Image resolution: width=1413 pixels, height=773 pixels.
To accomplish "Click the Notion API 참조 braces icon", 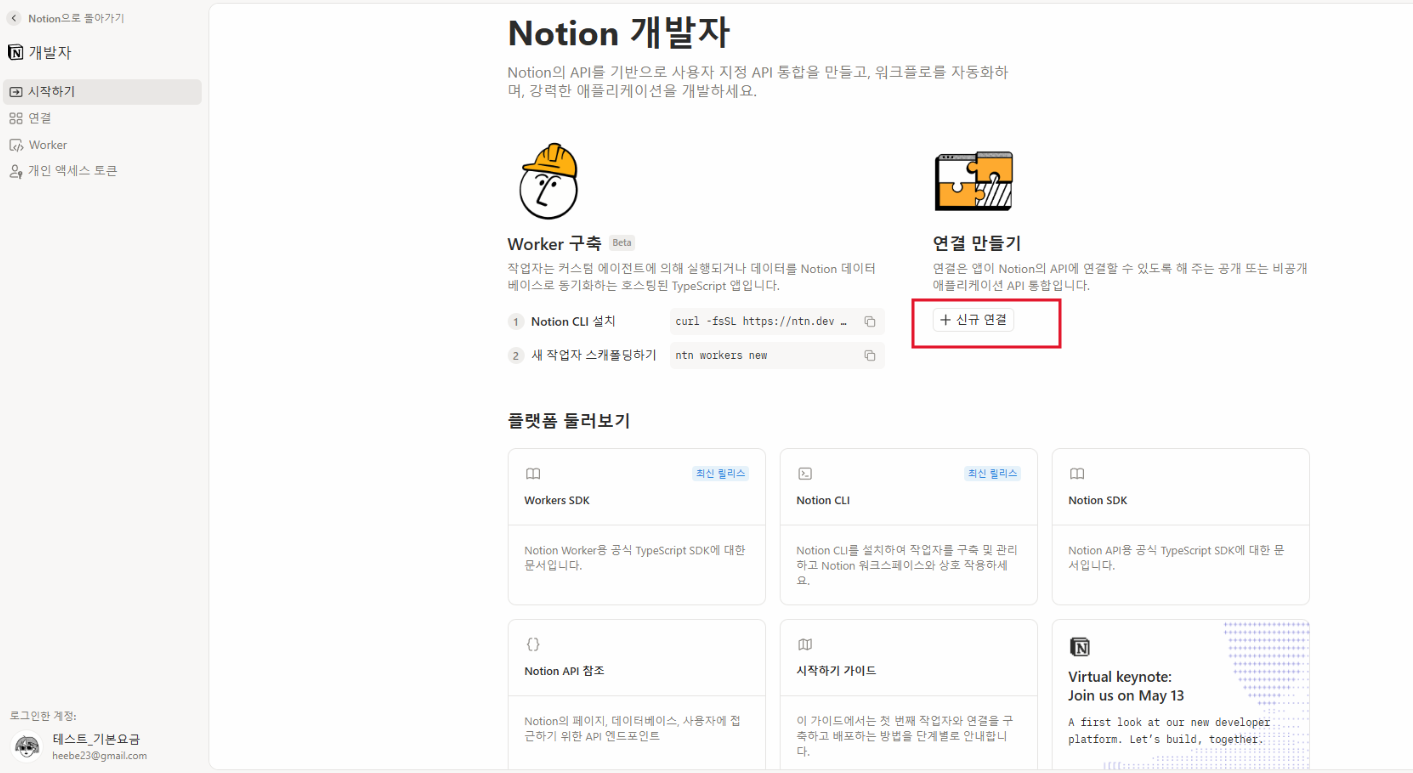I will point(533,645).
